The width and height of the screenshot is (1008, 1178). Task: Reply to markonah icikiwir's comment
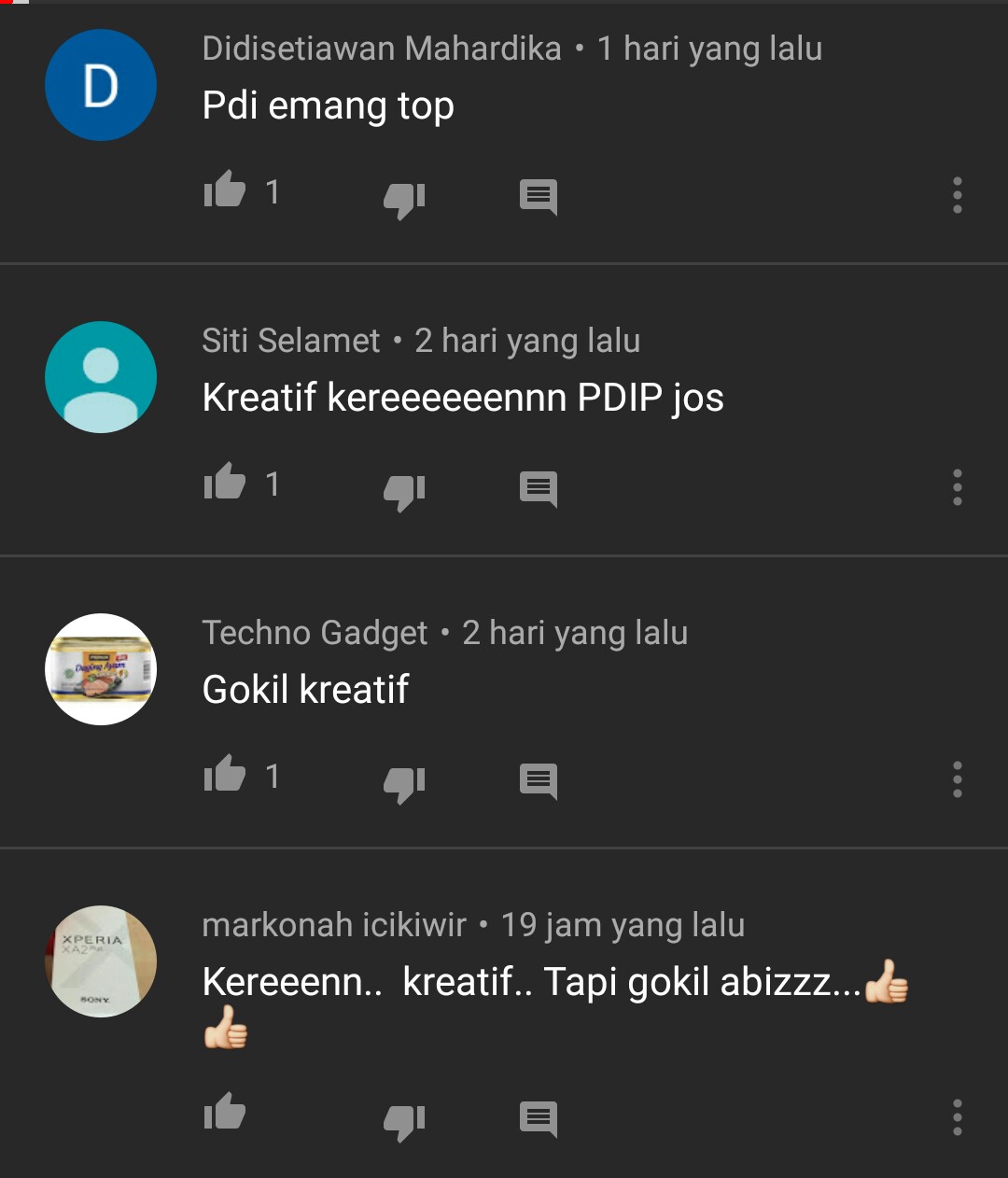point(539,1119)
